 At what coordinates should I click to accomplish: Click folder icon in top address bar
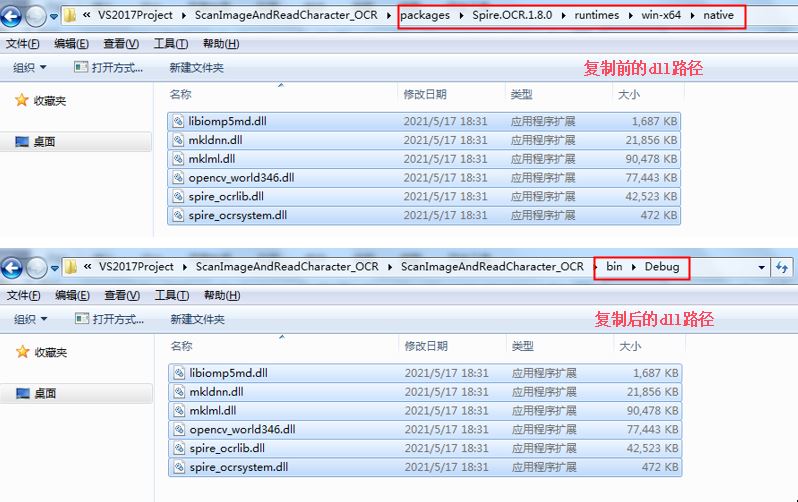click(70, 15)
